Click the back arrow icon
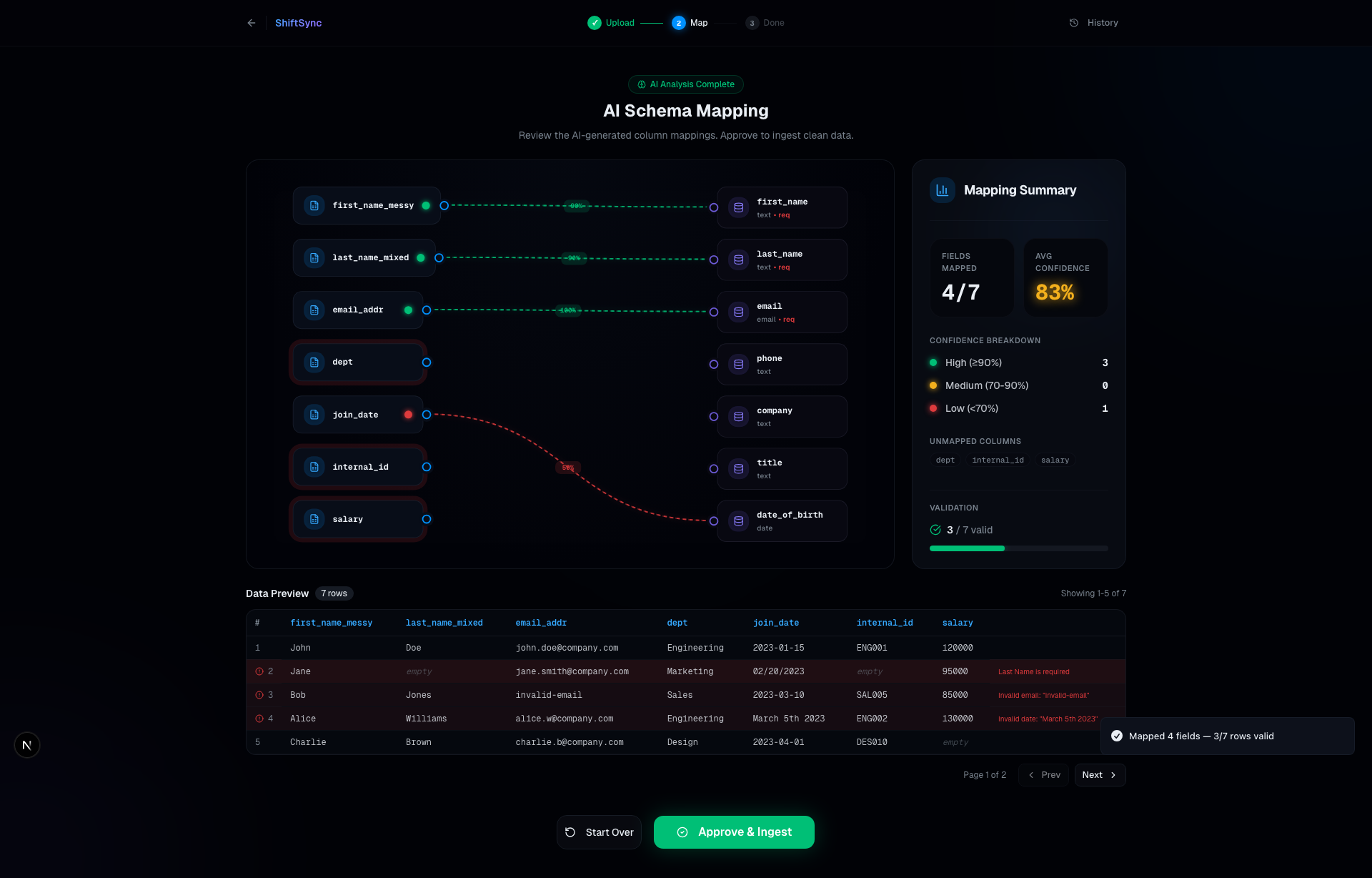This screenshot has height=878, width=1372. click(x=252, y=23)
